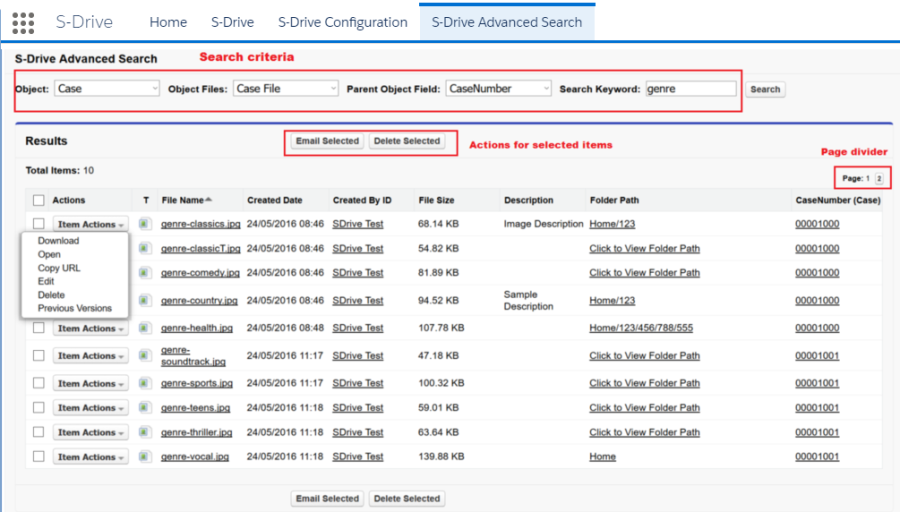The width and height of the screenshot is (900, 512).
Task: Click file type icon for genre-teens.jpg
Action: click(x=145, y=408)
